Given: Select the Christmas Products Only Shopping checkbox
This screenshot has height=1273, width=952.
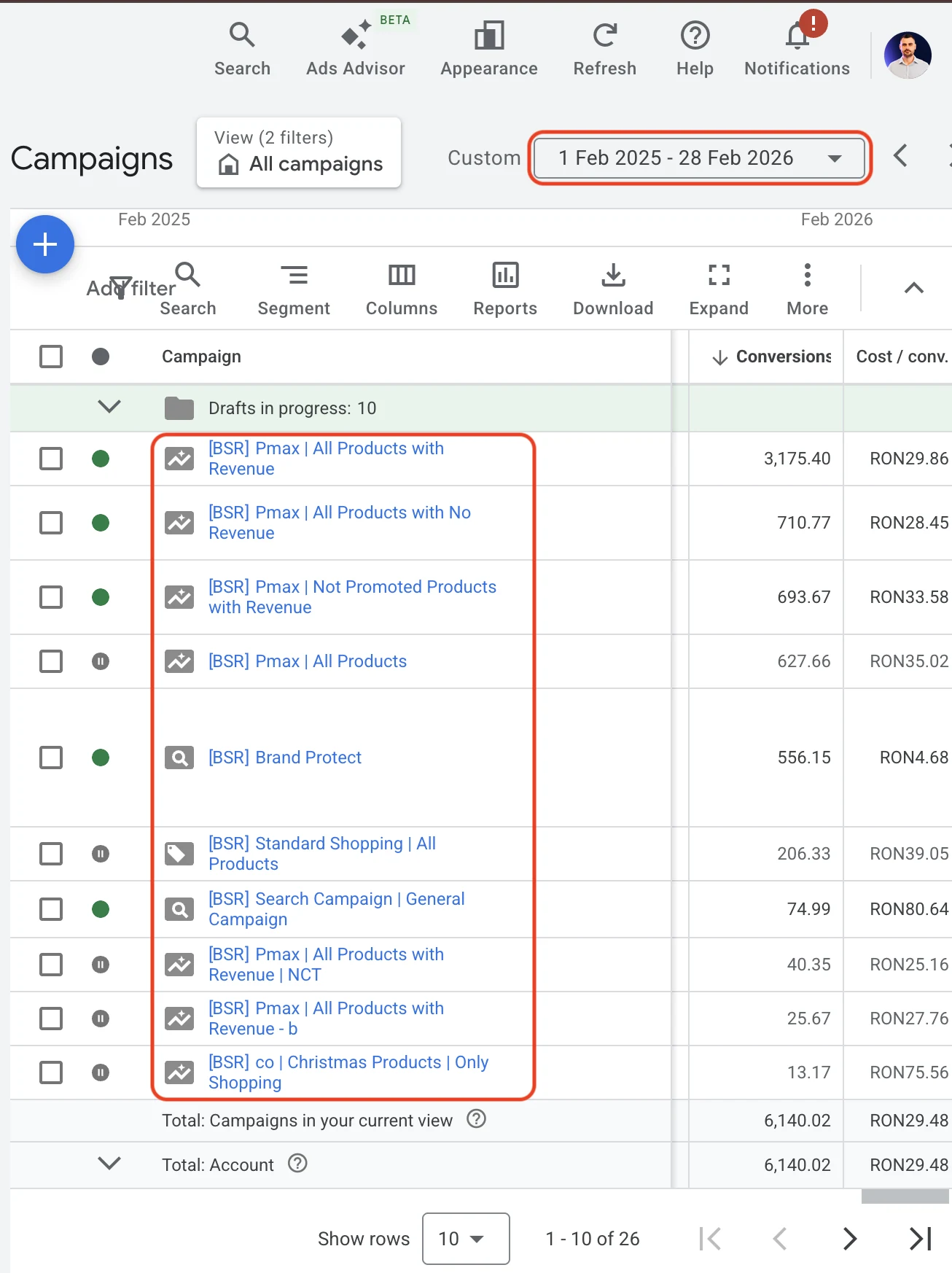Looking at the screenshot, I should click(51, 1072).
